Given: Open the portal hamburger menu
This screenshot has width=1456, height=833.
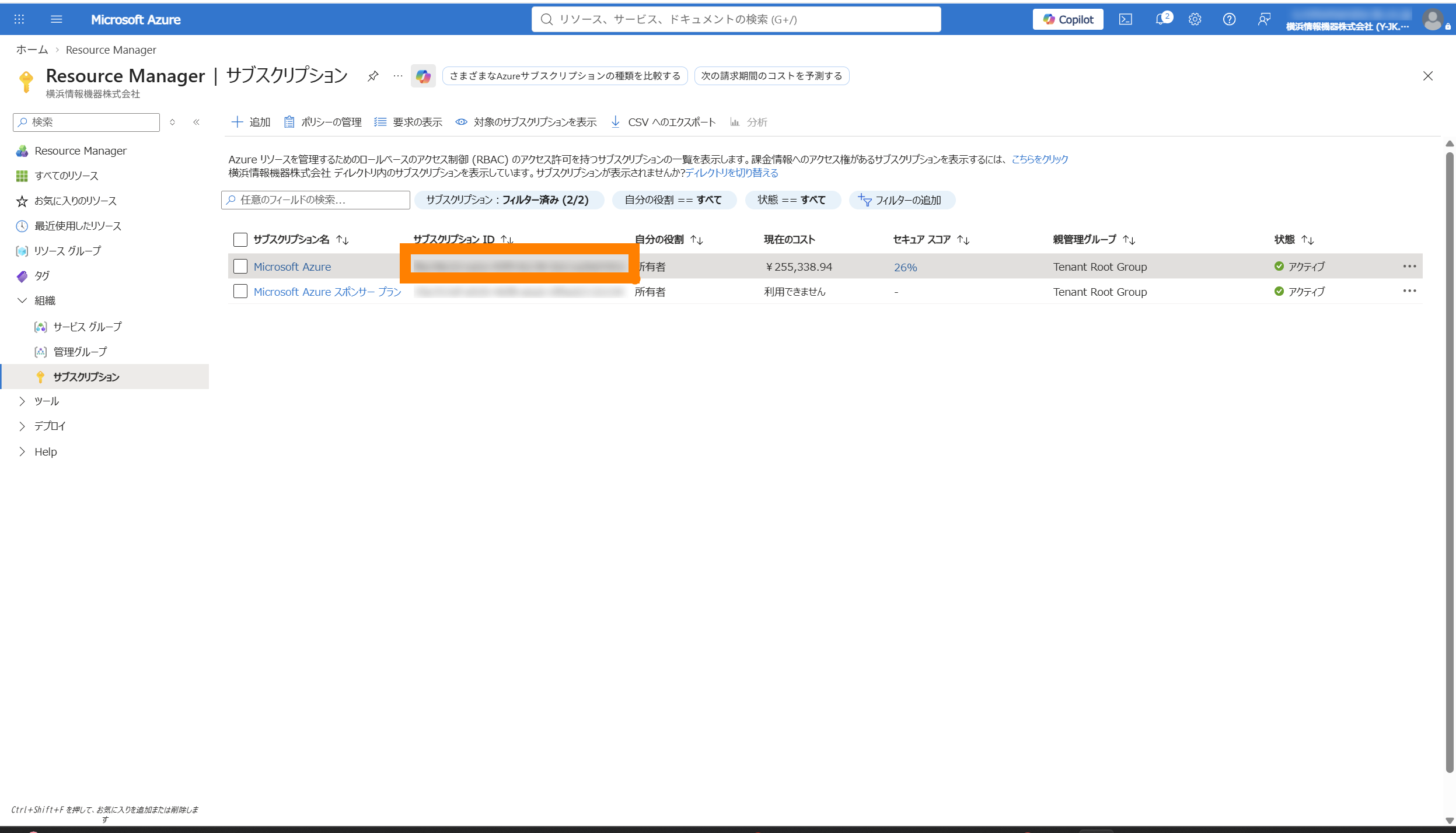Looking at the screenshot, I should coord(57,19).
